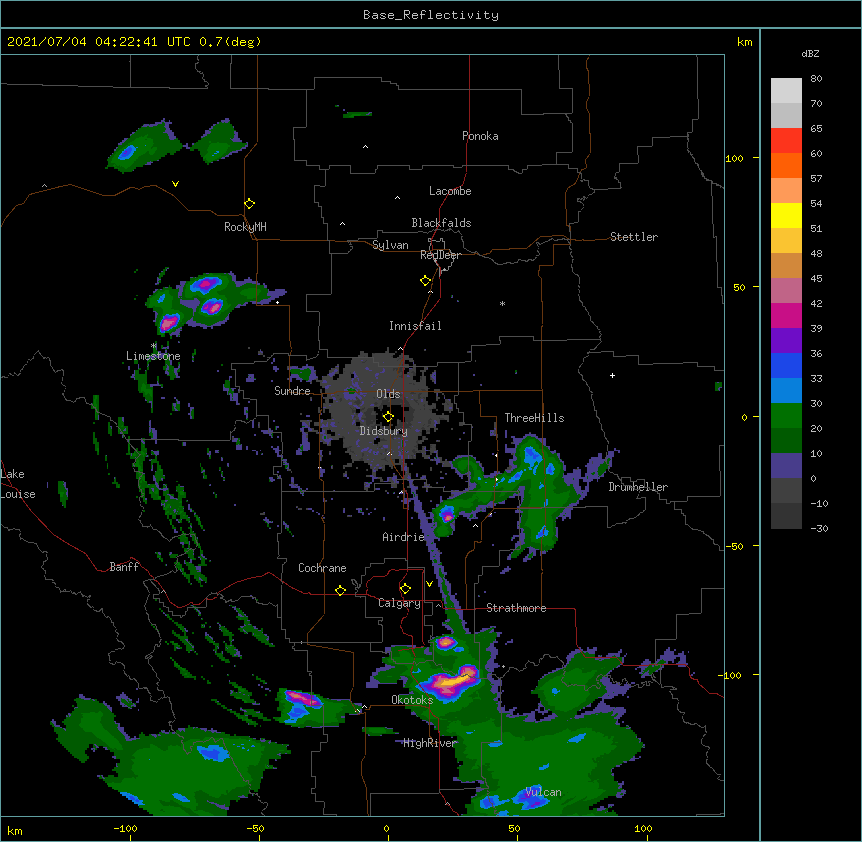Click the Ponoka city label
862x842 pixels.
click(x=480, y=136)
